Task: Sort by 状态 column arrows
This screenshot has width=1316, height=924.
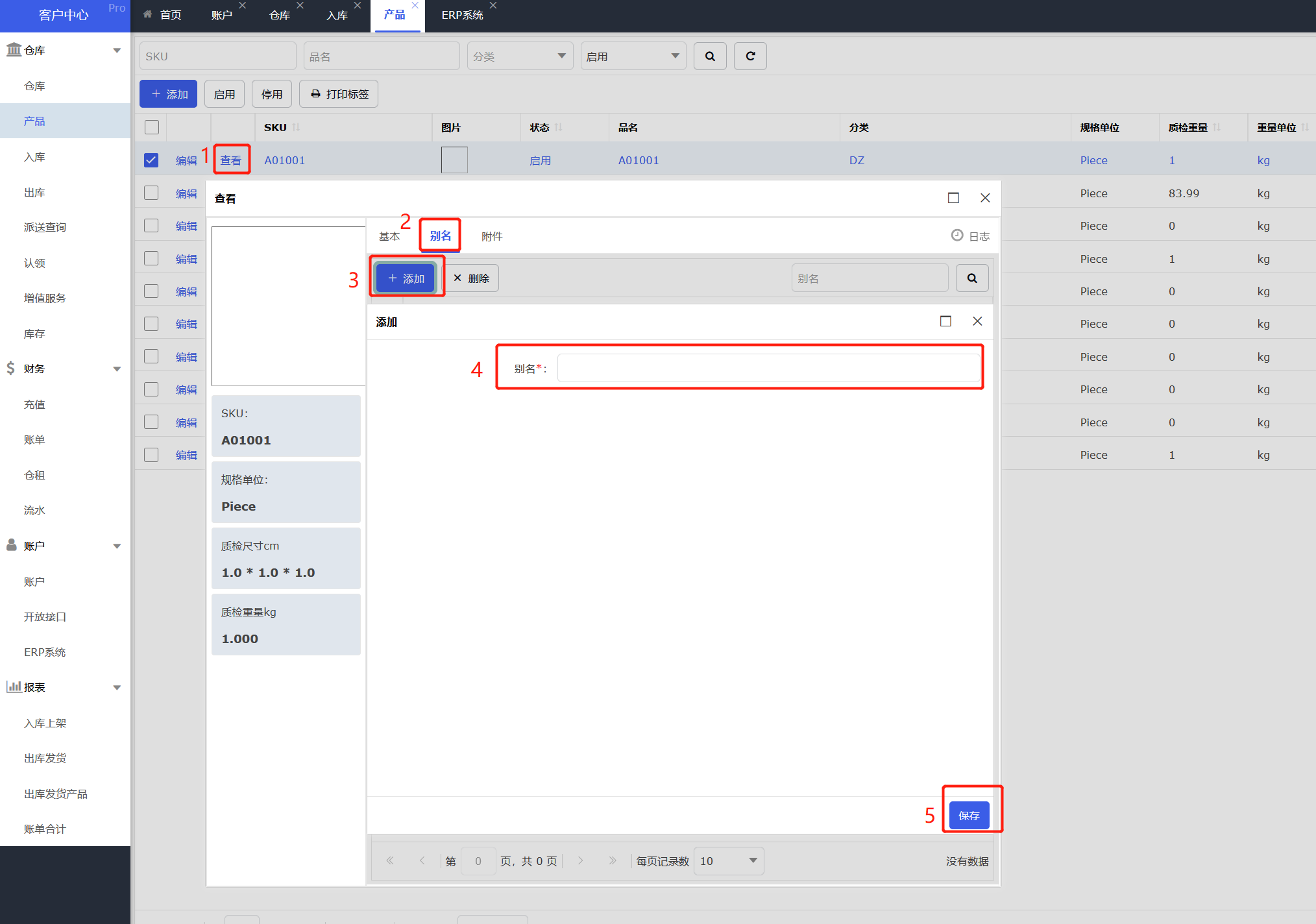Action: (x=559, y=127)
